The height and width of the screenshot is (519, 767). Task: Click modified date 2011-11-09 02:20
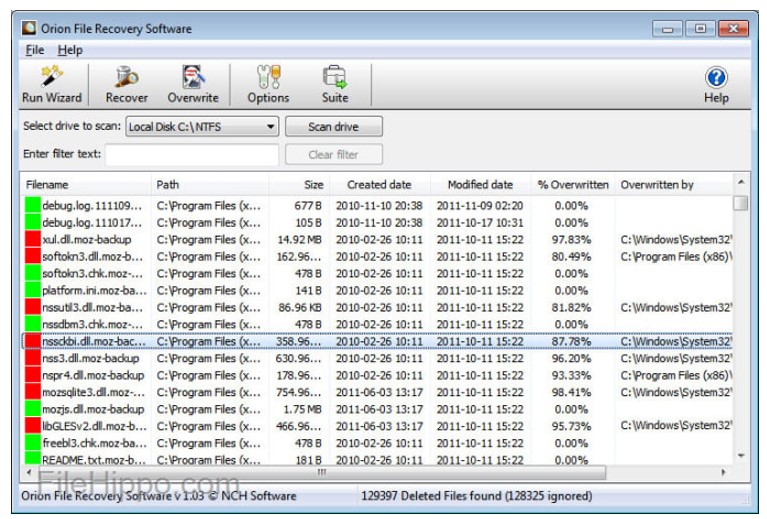[480, 205]
